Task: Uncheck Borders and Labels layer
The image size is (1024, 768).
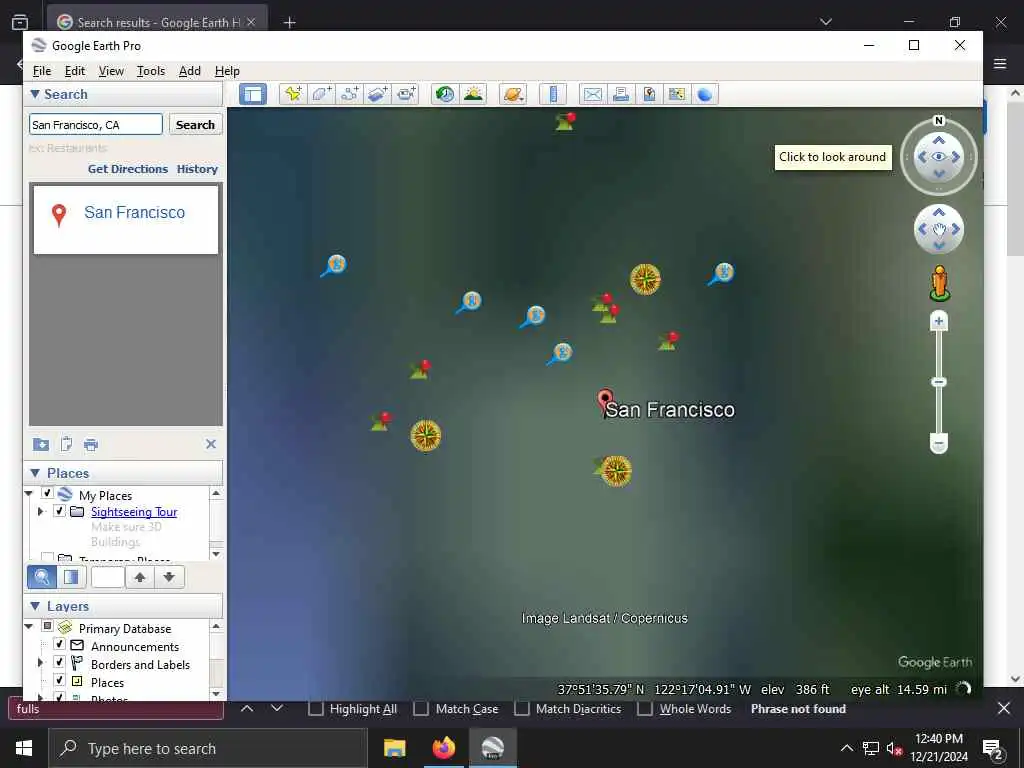Action: point(59,662)
